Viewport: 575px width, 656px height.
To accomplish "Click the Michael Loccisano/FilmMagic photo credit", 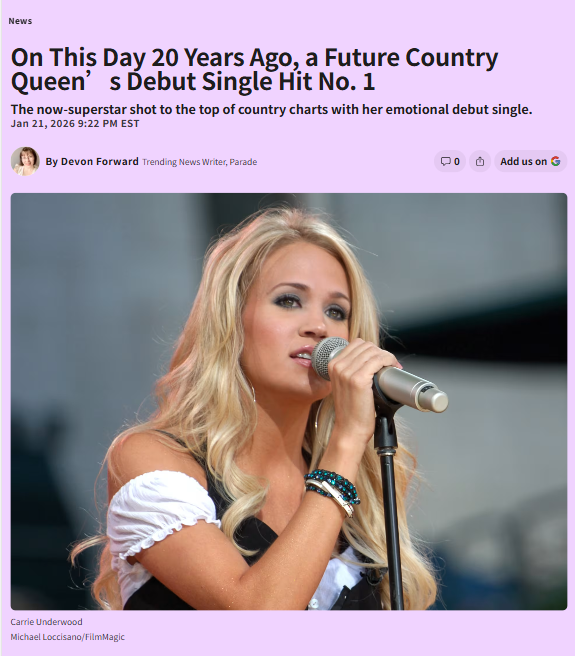I will click(x=68, y=637).
